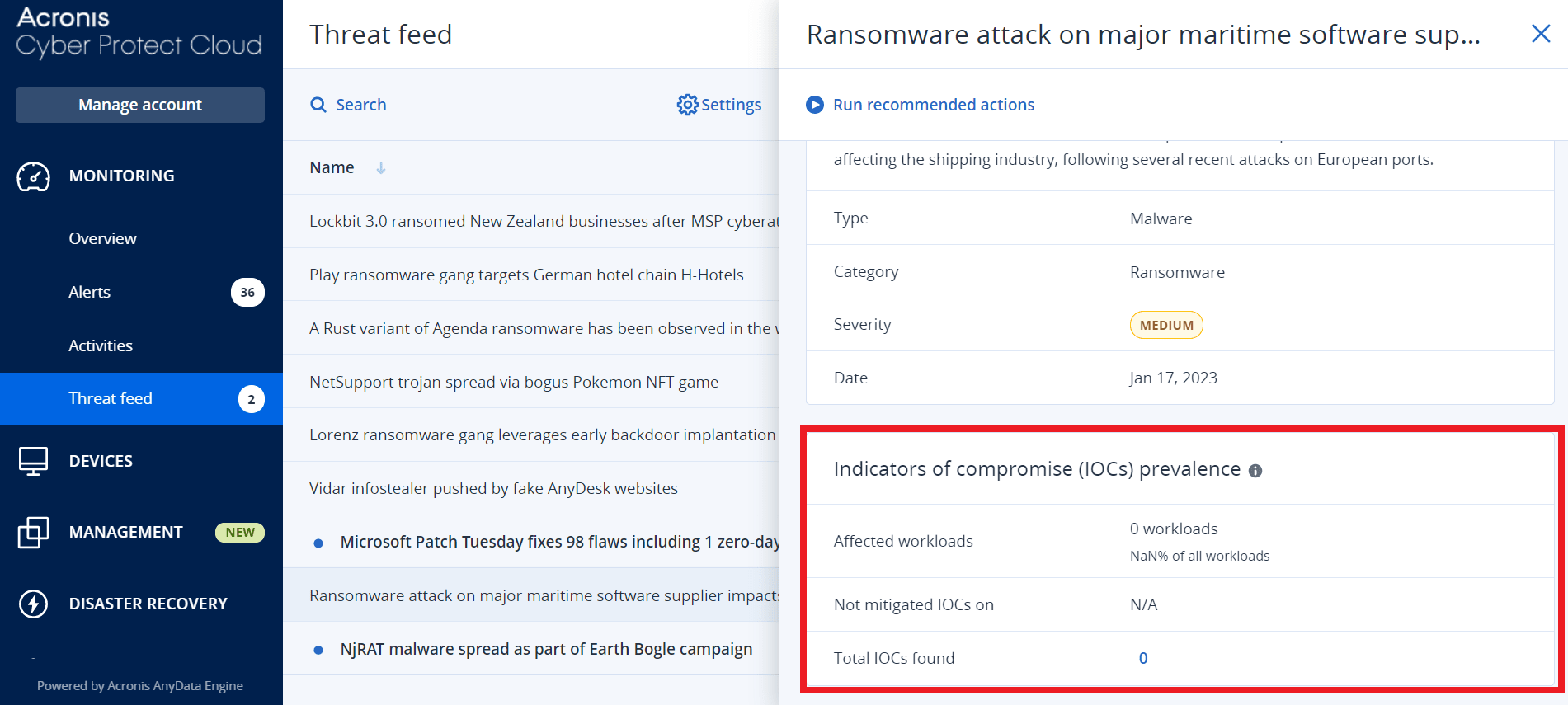
Task: Select the NjRAT malware threat entry
Action: (x=546, y=649)
